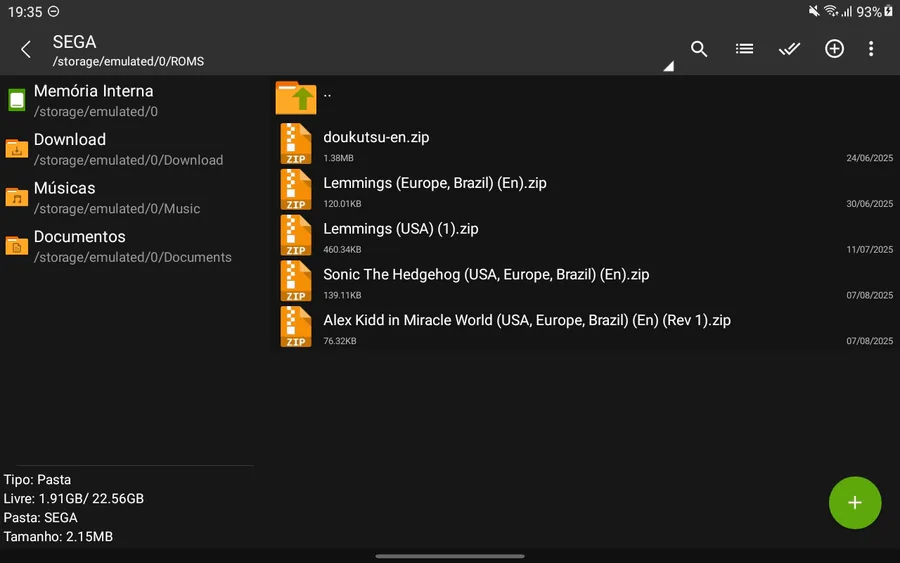Open Alex Kidd in Miracle World zip
This screenshot has width=900, height=563.
click(527, 320)
